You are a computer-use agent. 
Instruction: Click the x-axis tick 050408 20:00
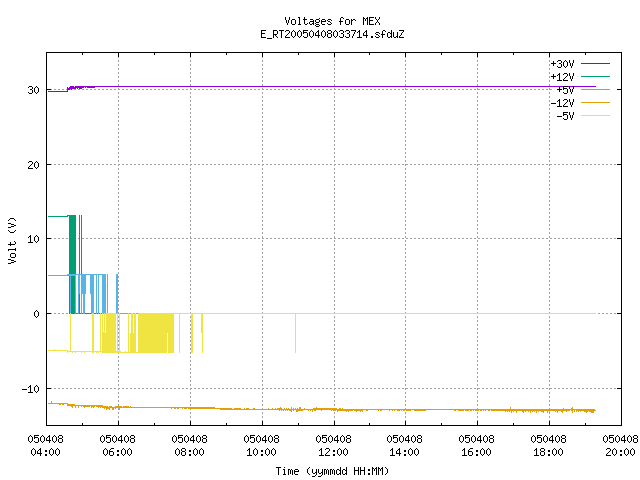pyautogui.click(x=620, y=446)
